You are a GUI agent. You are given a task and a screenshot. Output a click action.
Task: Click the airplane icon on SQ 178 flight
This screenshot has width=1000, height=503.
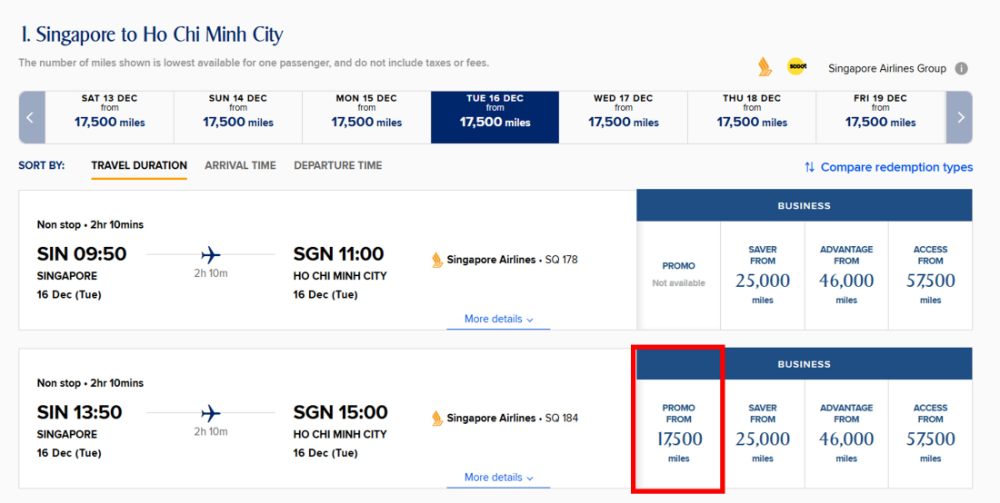pyautogui.click(x=210, y=255)
